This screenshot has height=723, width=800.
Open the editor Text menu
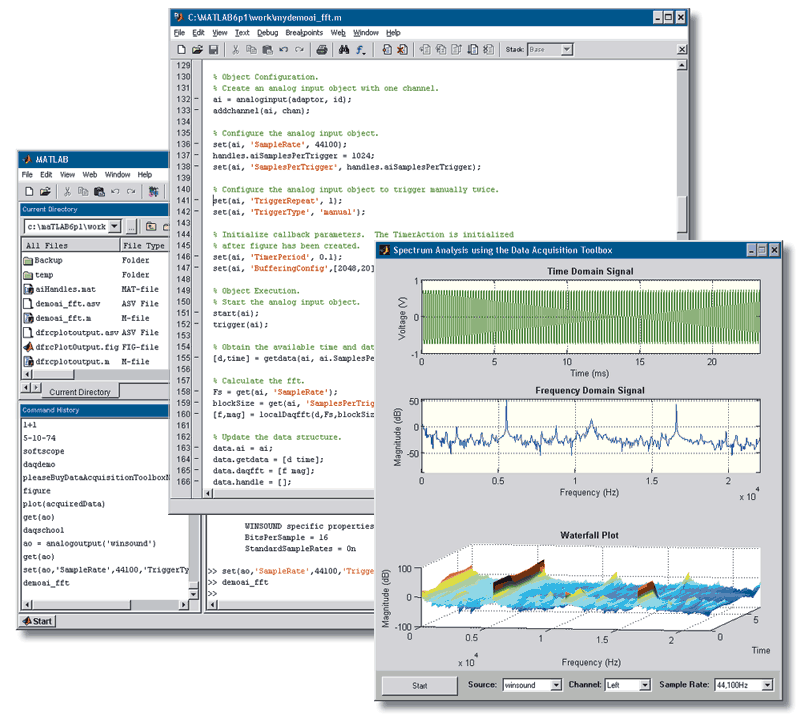tap(242, 33)
